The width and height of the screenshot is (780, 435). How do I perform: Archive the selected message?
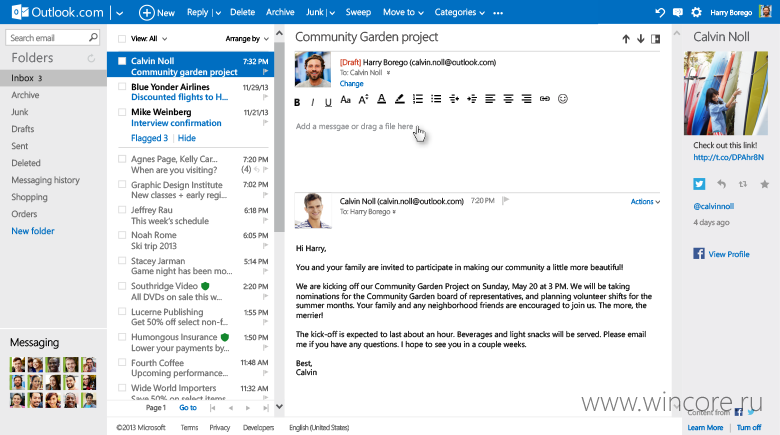[280, 12]
